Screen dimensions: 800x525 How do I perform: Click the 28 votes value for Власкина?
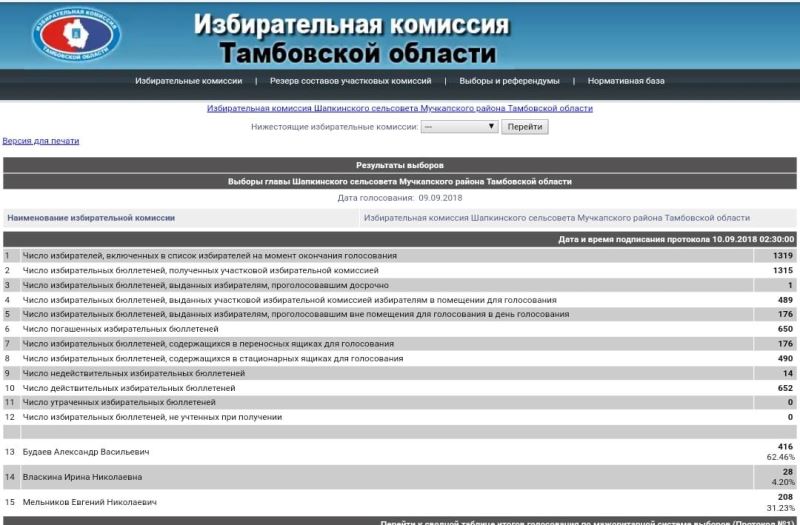click(x=788, y=472)
